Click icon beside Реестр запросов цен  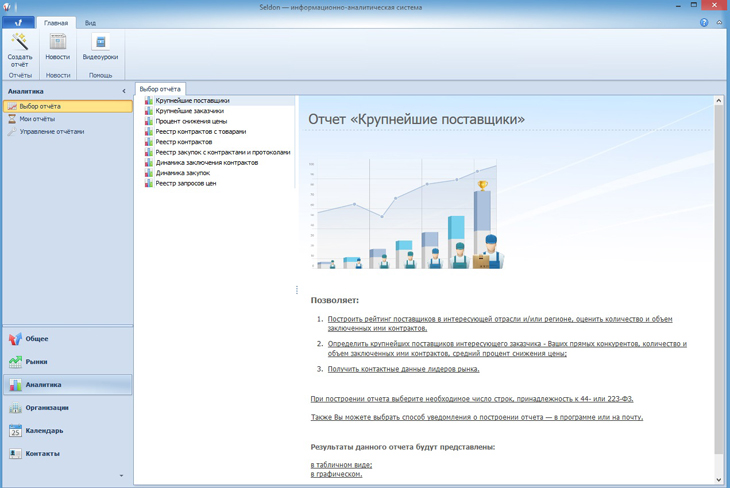[x=149, y=183]
